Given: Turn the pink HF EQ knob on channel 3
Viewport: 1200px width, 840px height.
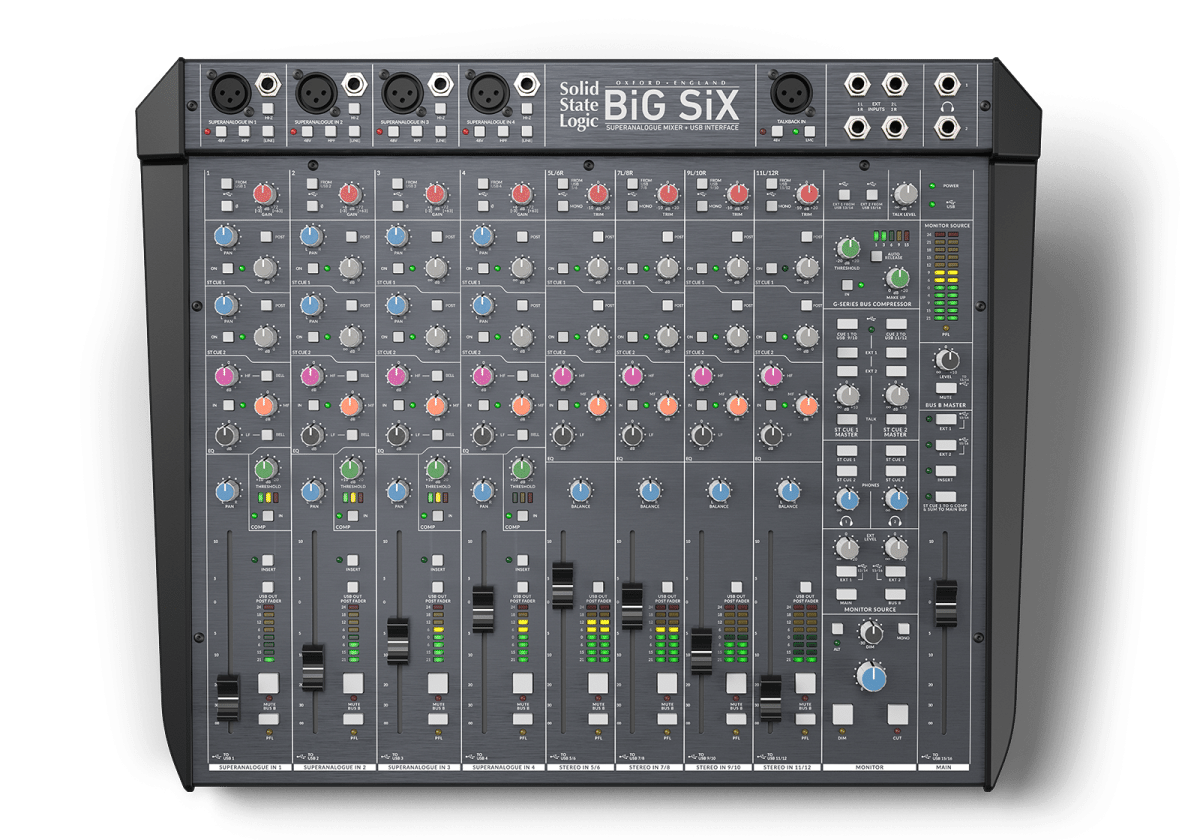Looking at the screenshot, I should click(396, 375).
